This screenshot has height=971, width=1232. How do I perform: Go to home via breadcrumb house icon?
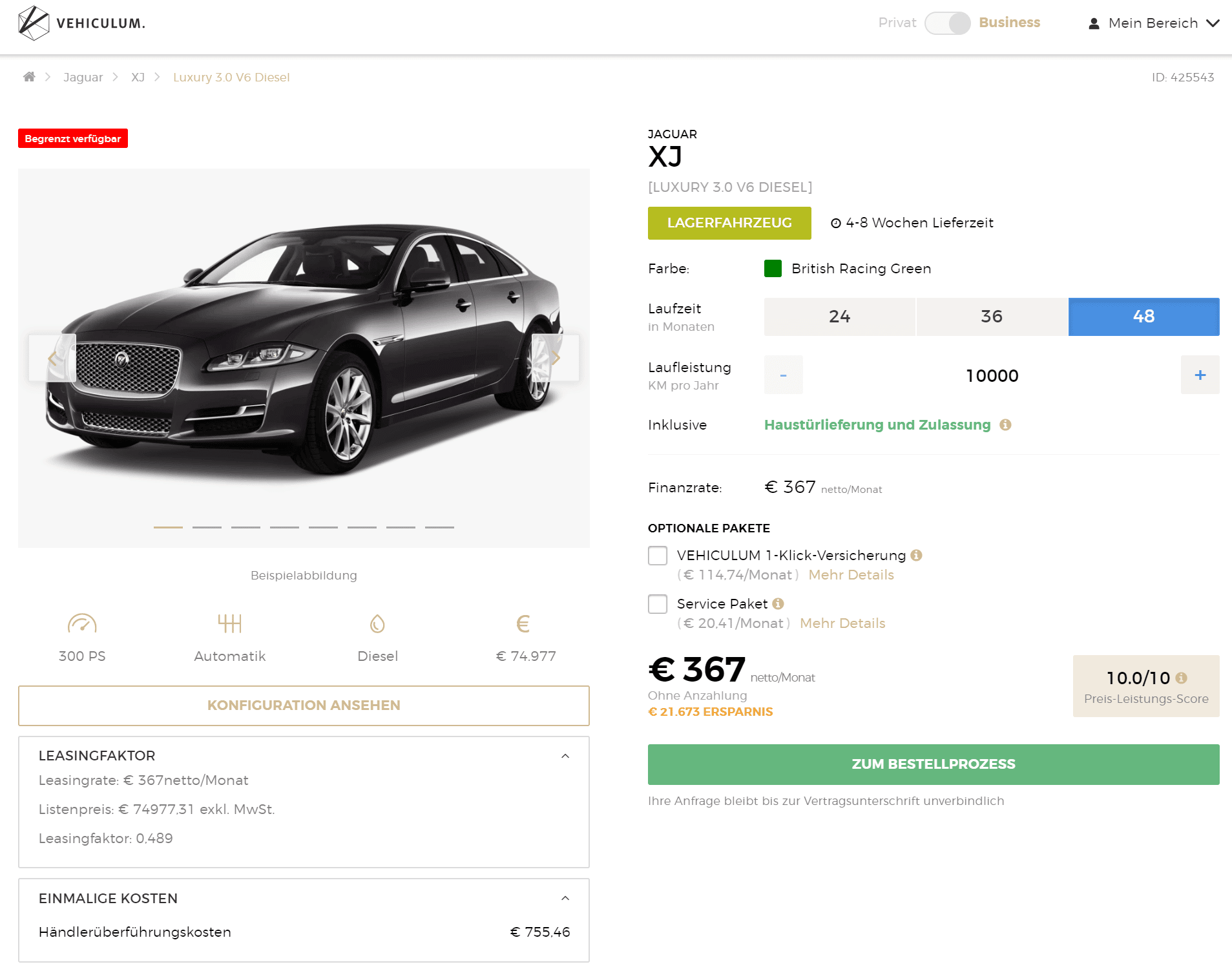coord(29,77)
